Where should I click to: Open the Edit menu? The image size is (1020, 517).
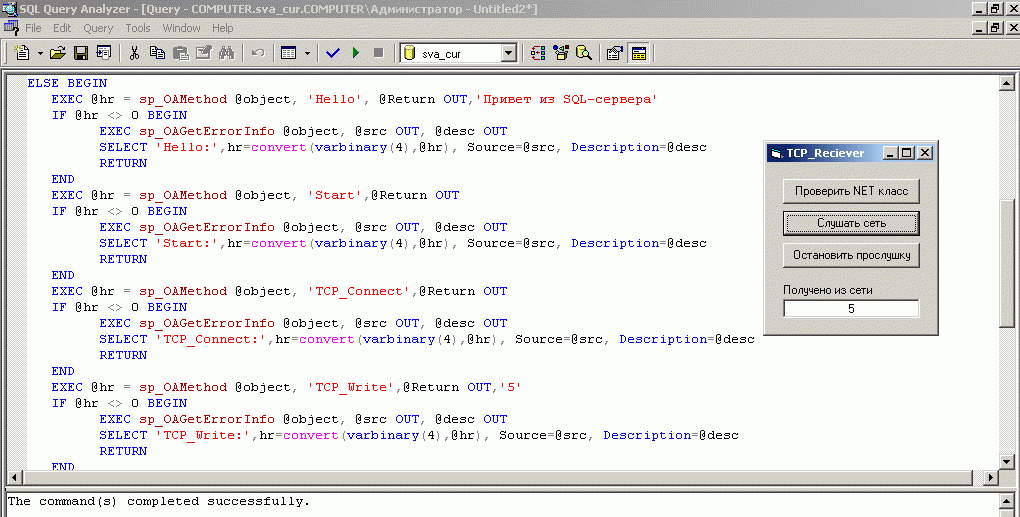(62, 28)
